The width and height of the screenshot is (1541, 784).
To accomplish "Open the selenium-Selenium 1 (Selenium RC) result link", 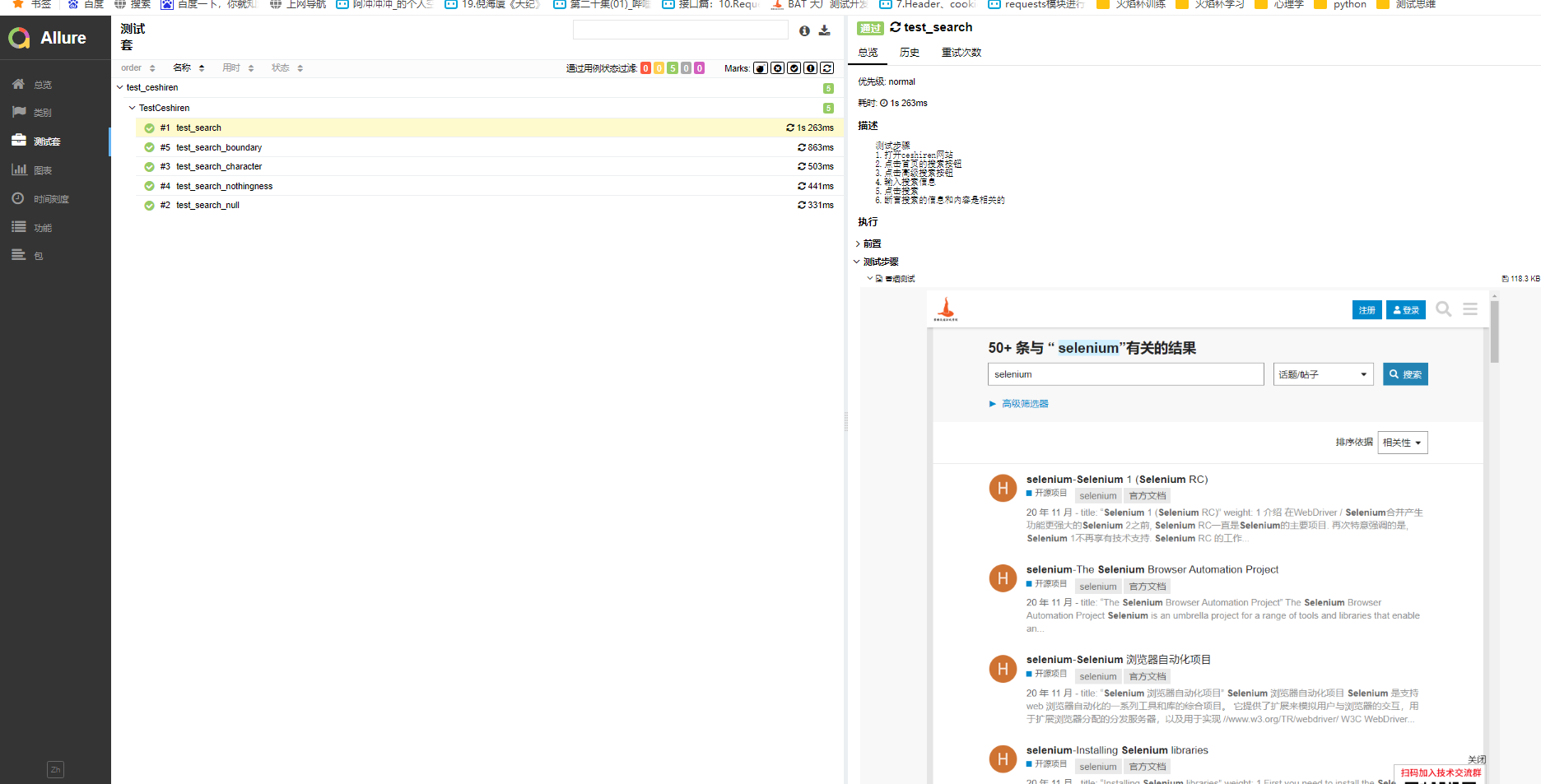I will click(1117, 480).
